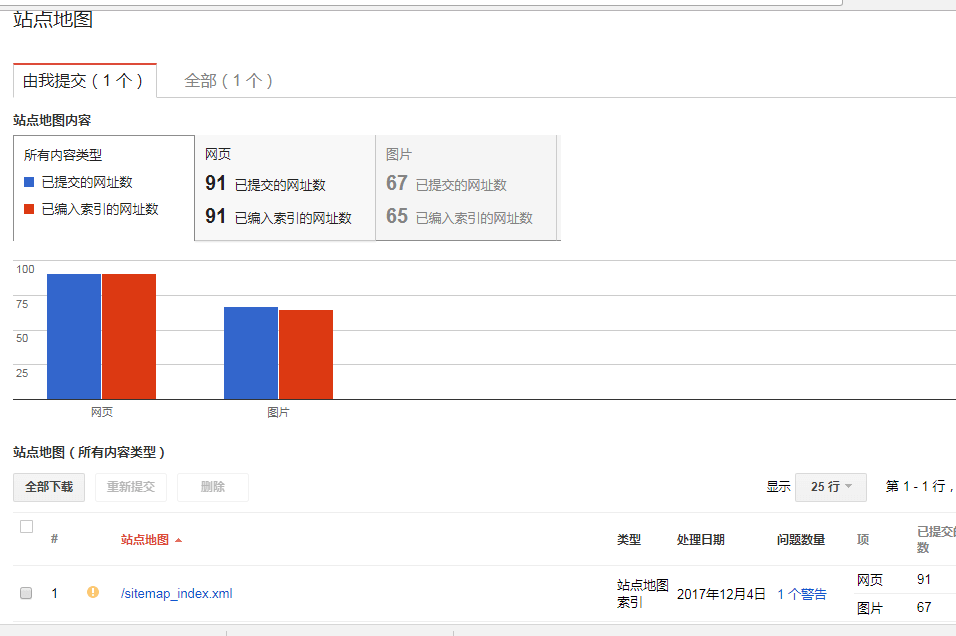The width and height of the screenshot is (956, 636).
Task: Click the 问题数量 column header
Action: point(801,540)
